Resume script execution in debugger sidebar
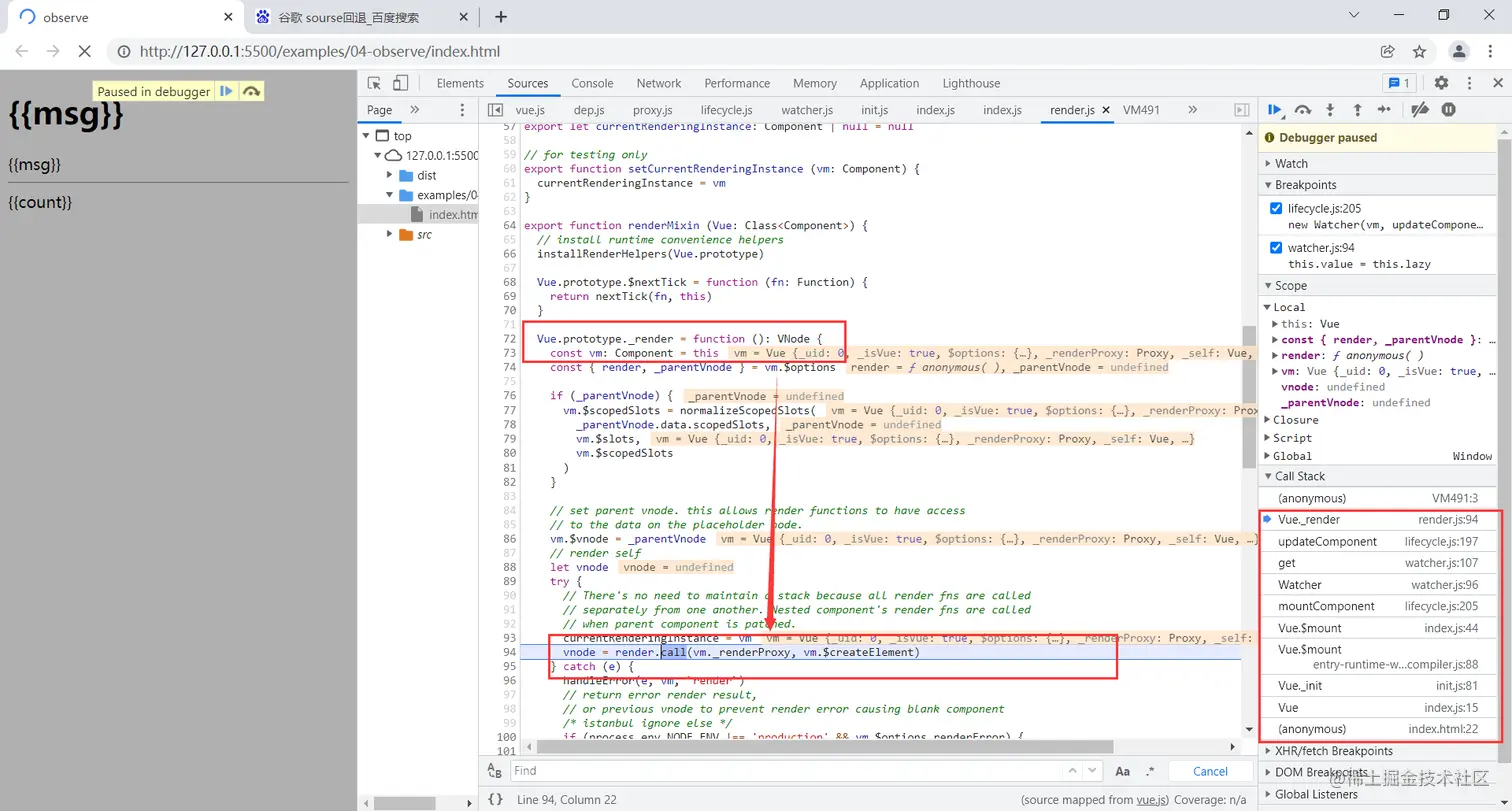 [x=1275, y=109]
